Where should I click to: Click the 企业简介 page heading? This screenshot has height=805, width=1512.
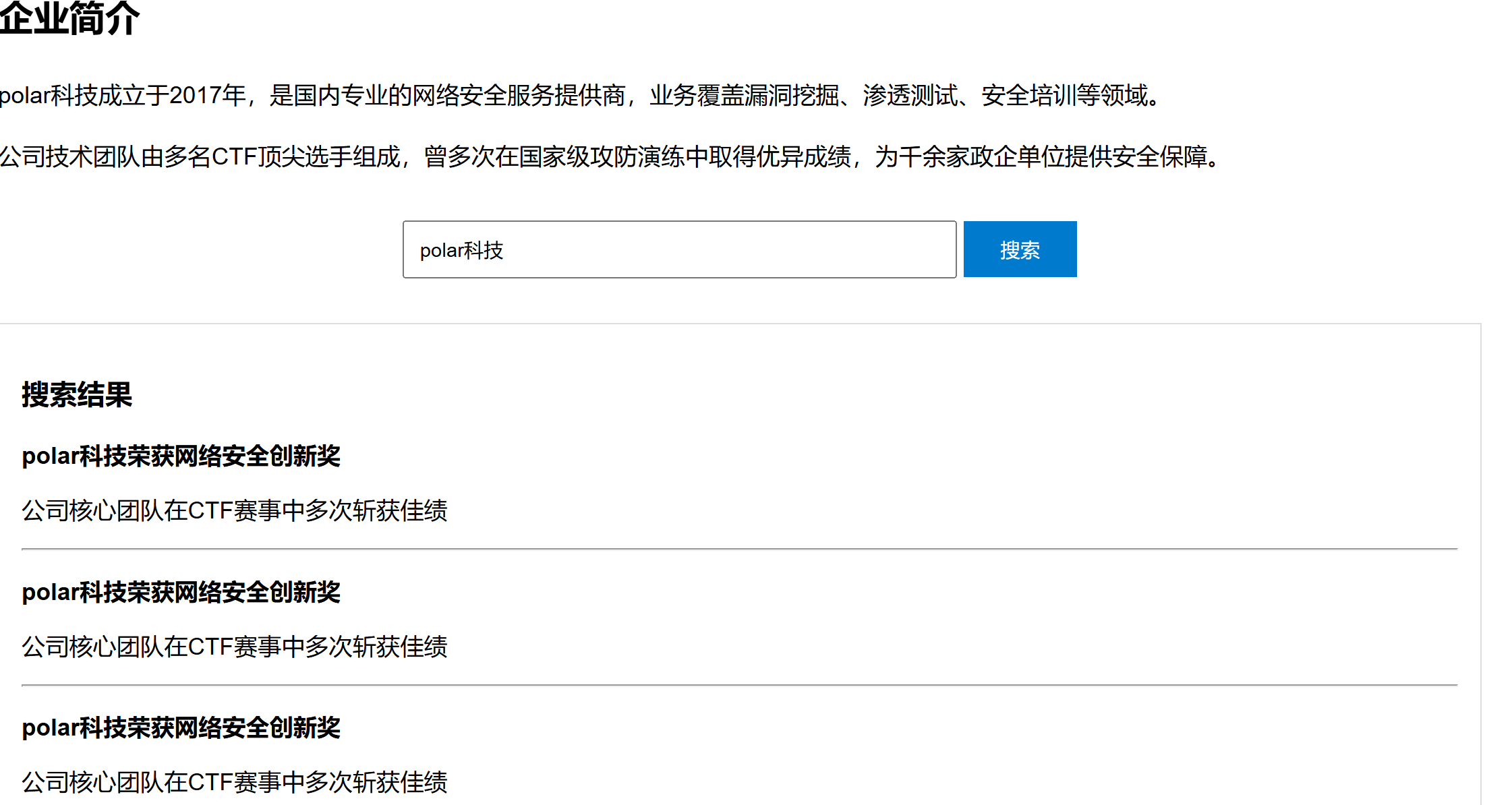pyautogui.click(x=69, y=18)
